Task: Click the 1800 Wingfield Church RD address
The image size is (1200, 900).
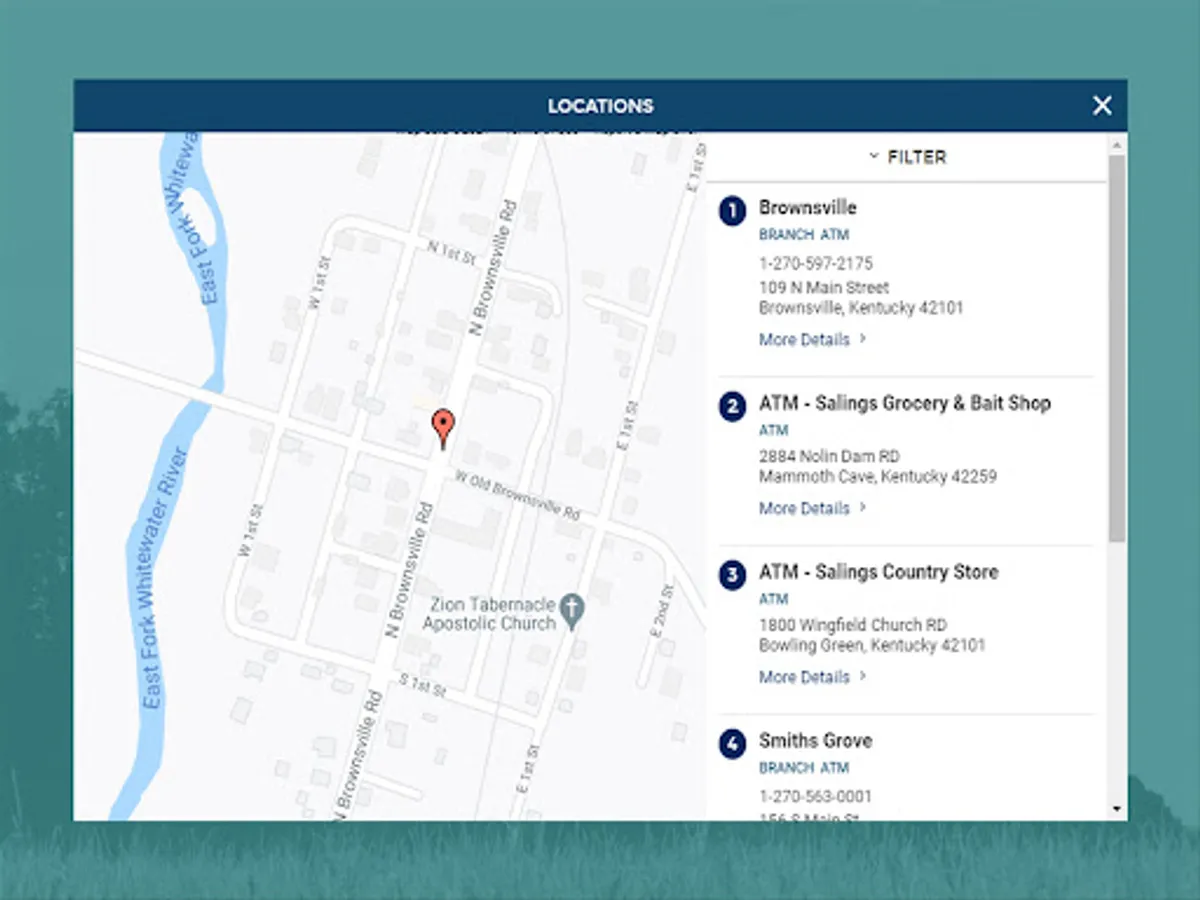Action: click(x=853, y=625)
